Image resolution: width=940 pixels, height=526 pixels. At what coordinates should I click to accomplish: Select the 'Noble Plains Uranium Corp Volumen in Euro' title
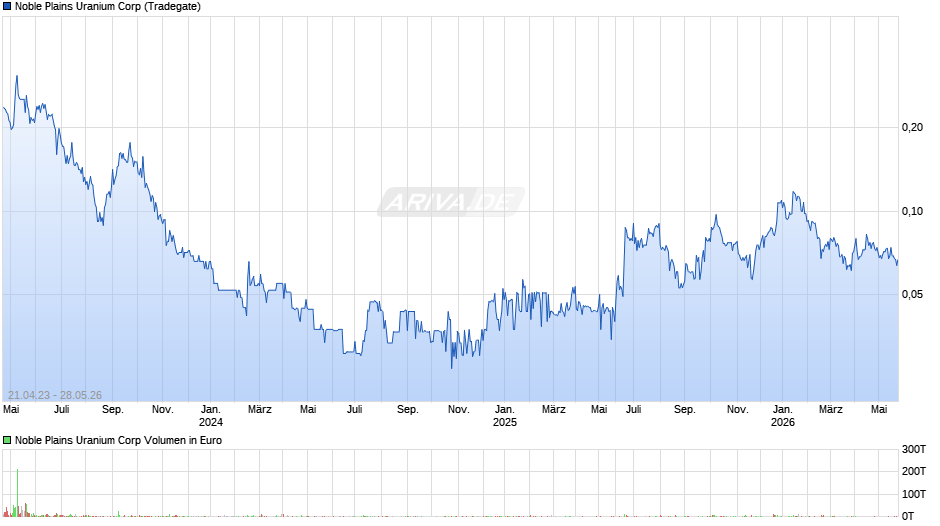[118, 440]
